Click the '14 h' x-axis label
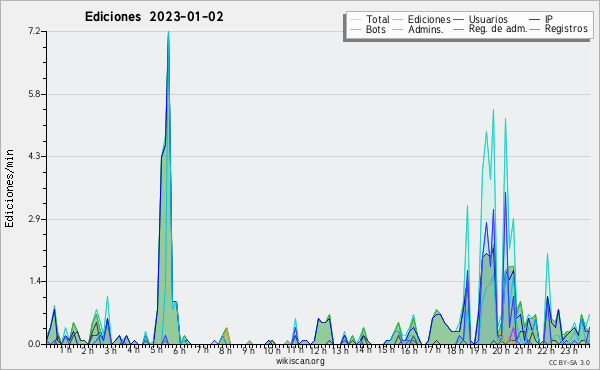The width and height of the screenshot is (600, 370). click(363, 350)
